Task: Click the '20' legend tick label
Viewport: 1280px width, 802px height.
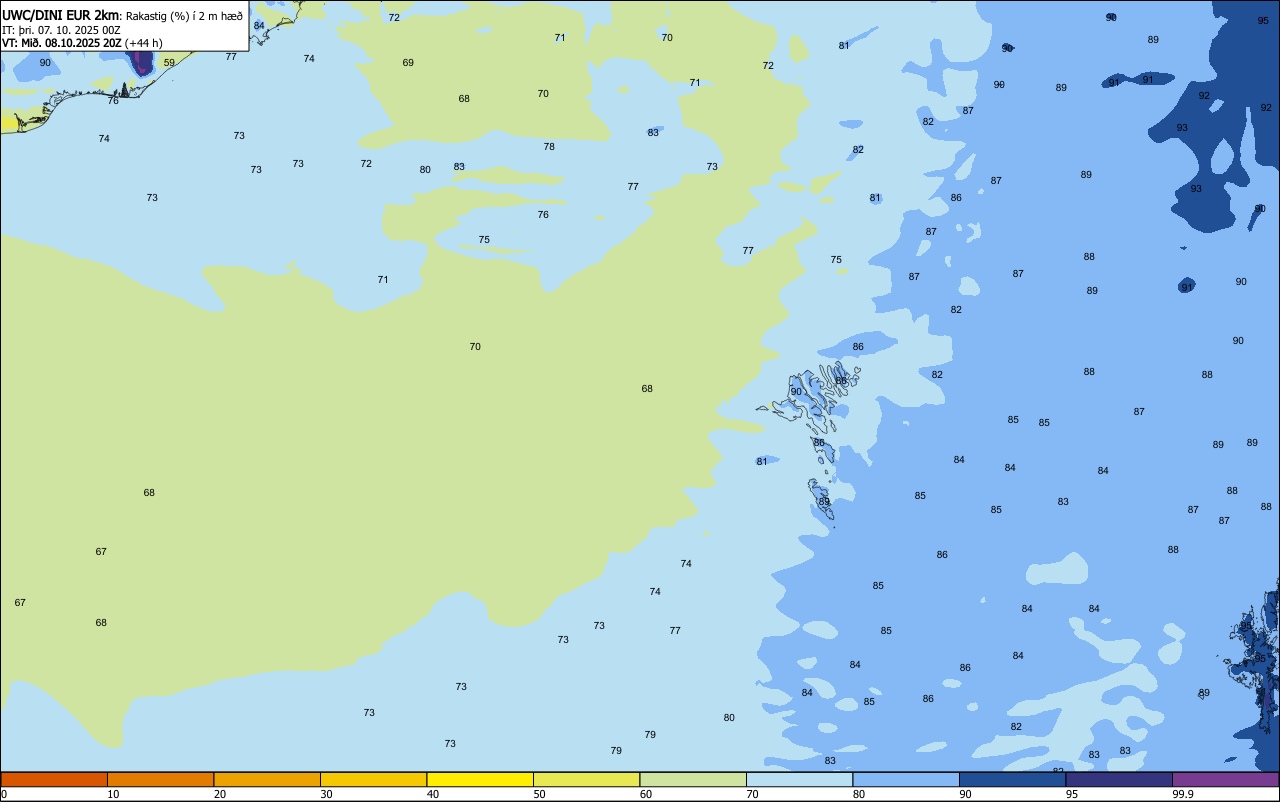Action: [x=220, y=794]
